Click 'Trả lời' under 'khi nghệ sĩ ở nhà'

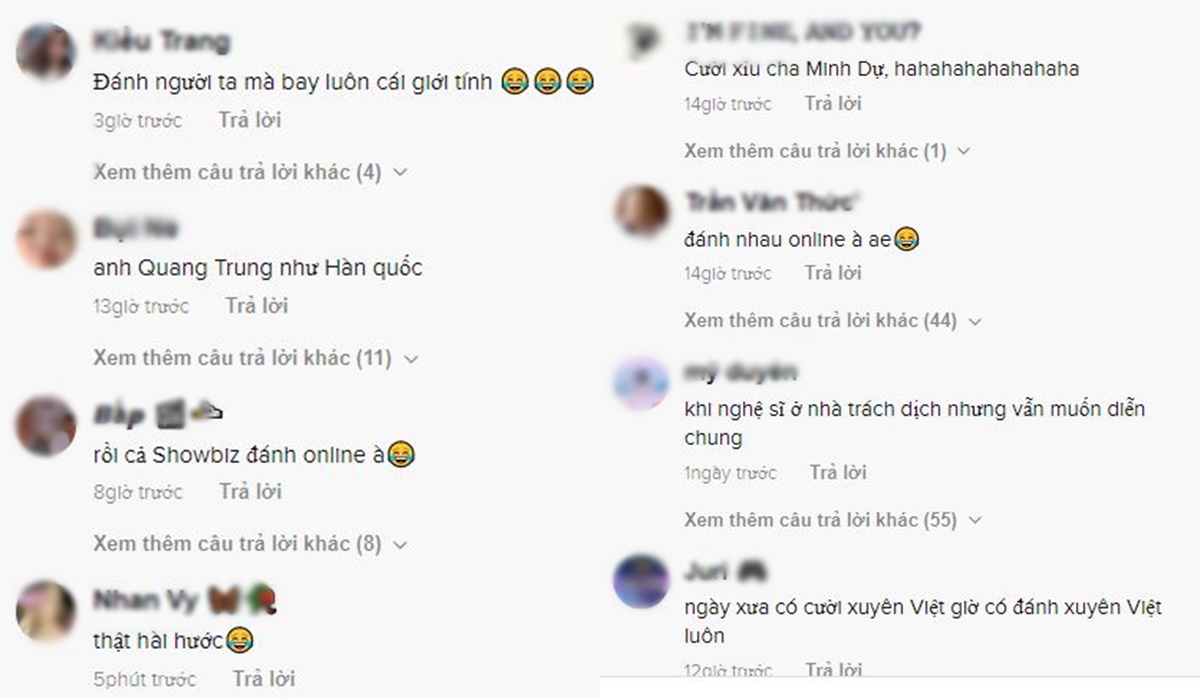(x=838, y=472)
